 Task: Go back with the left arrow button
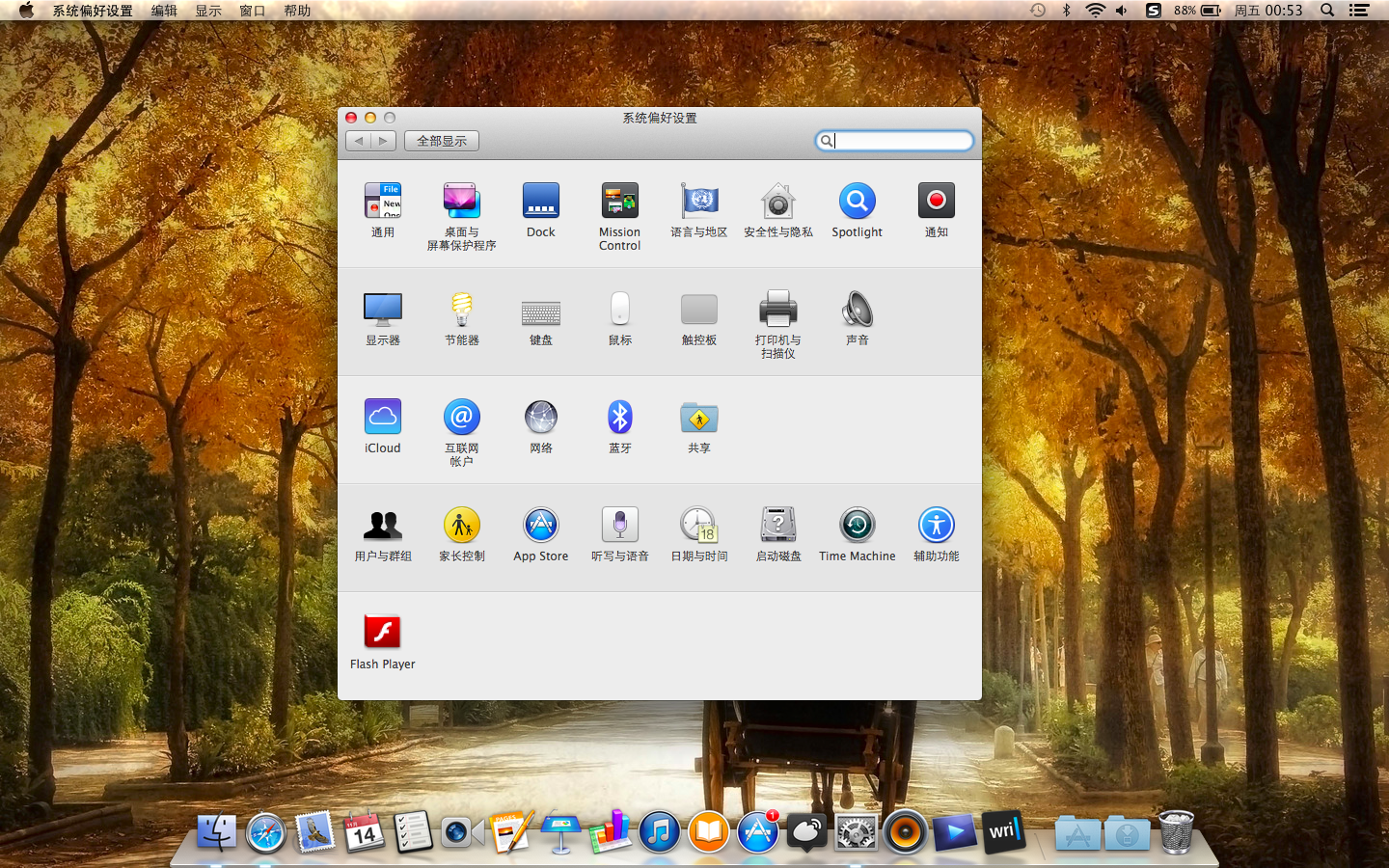pos(359,141)
